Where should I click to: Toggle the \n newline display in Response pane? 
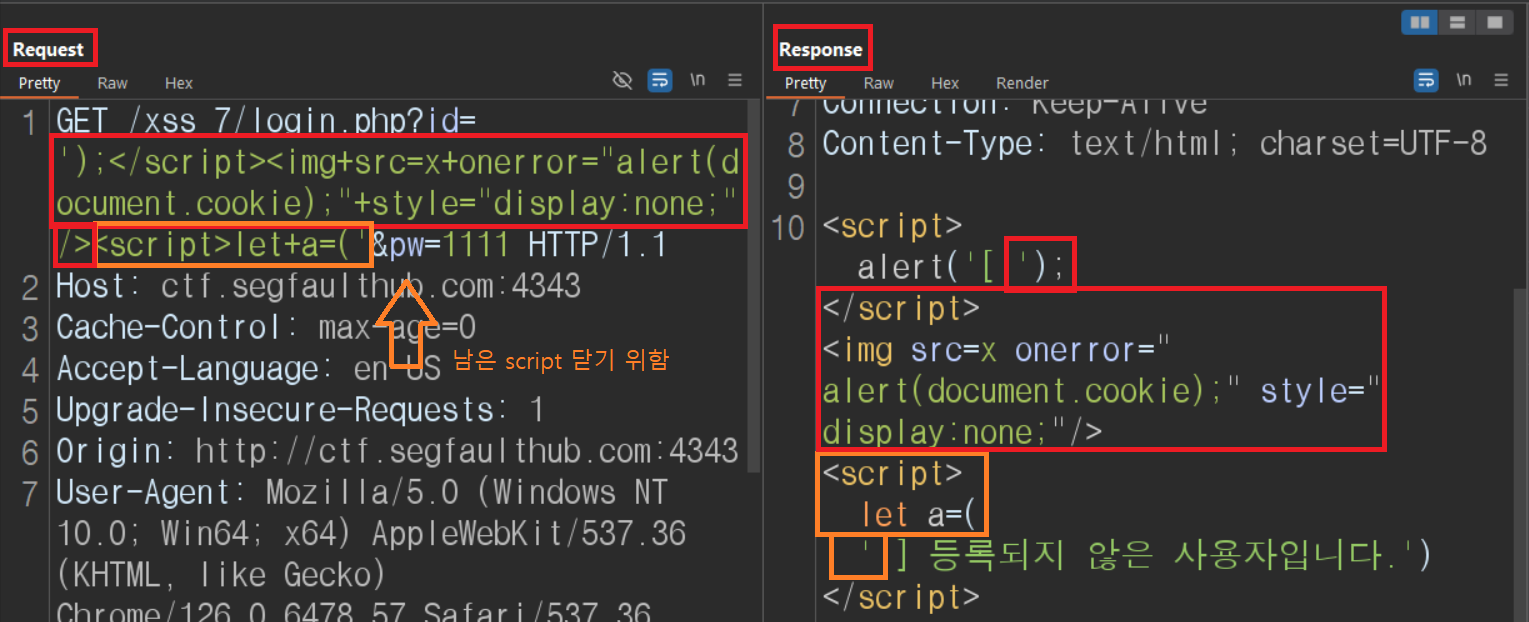(x=1464, y=81)
